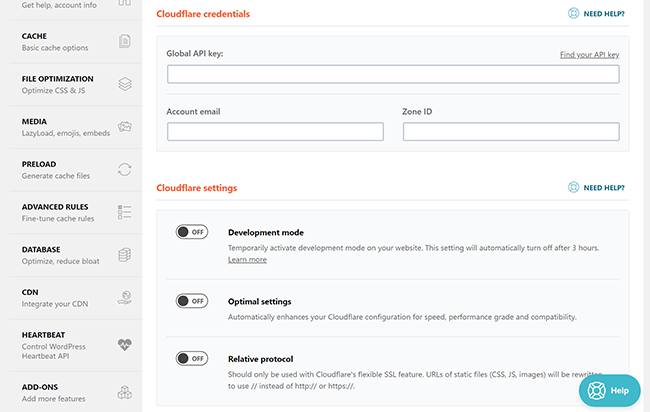The height and width of the screenshot is (412, 650).
Task: Go to File Optimization section
Action: [76, 85]
